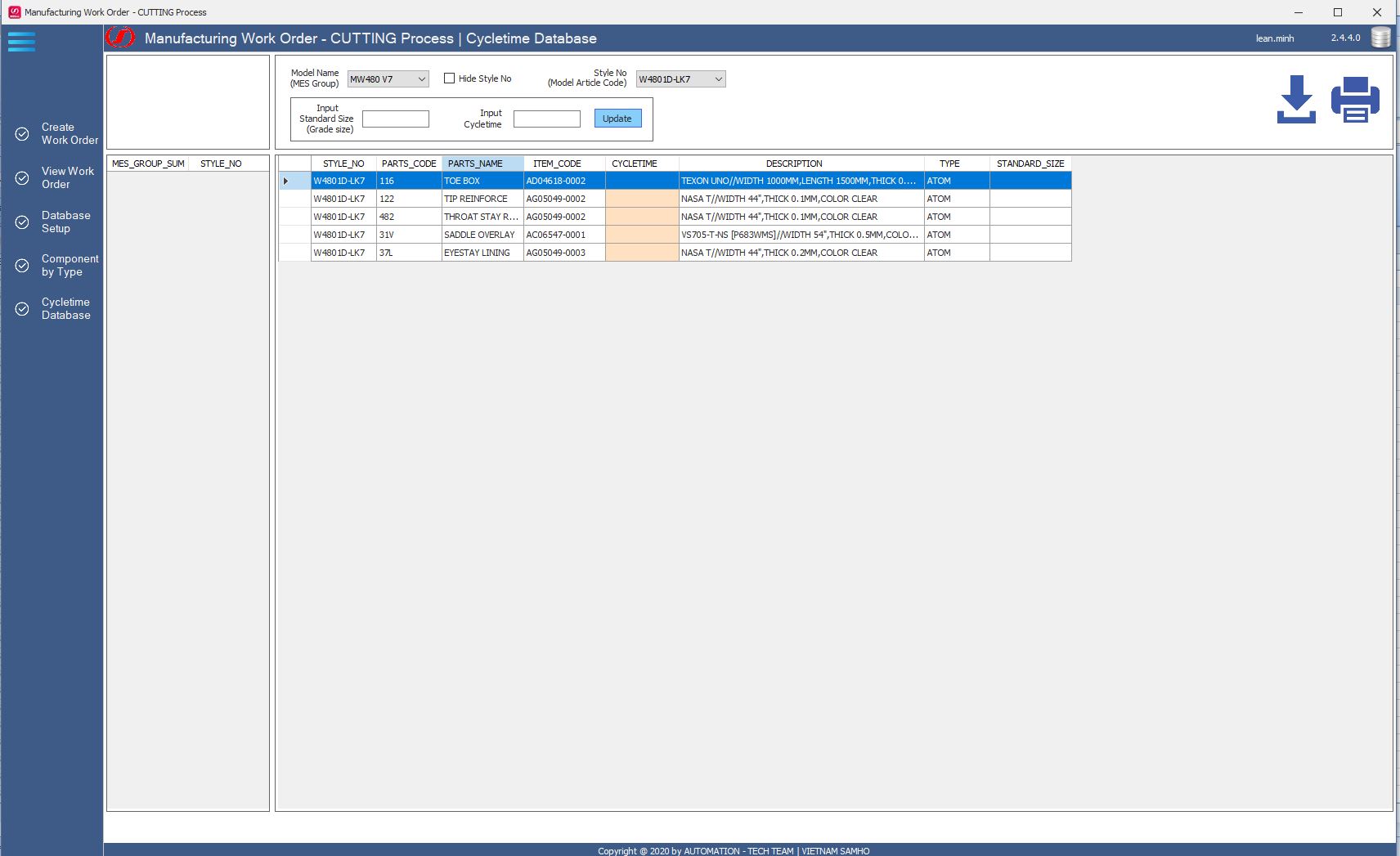Click checkmark icon beside Cycletime Database
1400x856 pixels.
click(22, 309)
